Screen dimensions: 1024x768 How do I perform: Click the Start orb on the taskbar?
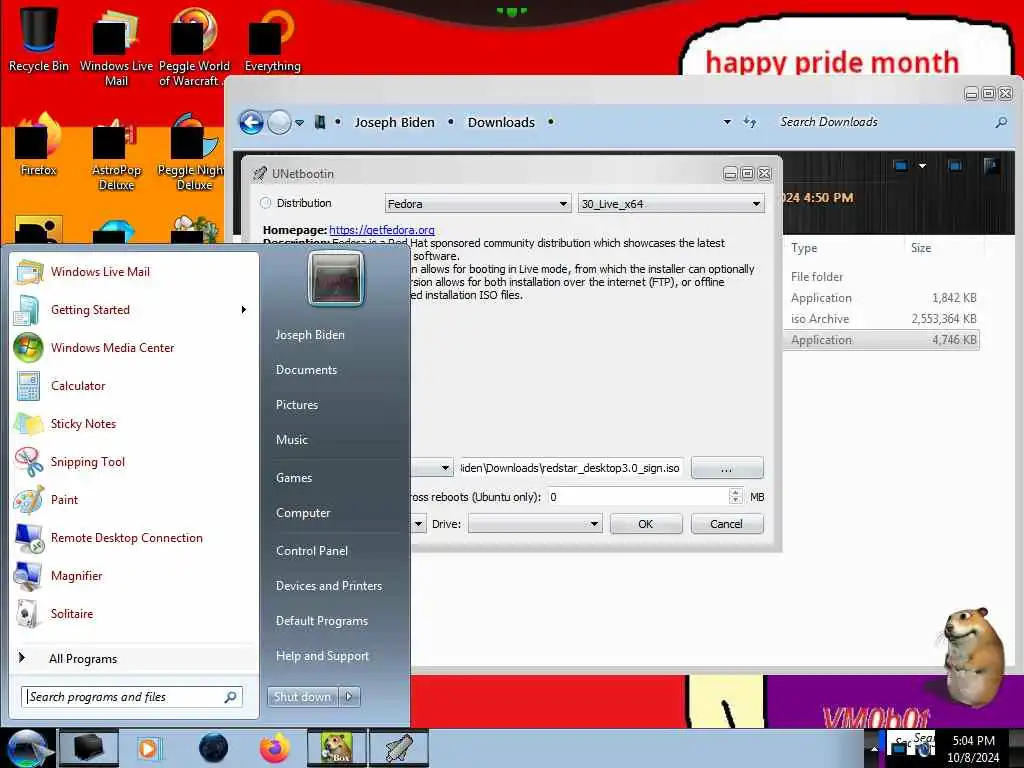coord(27,748)
